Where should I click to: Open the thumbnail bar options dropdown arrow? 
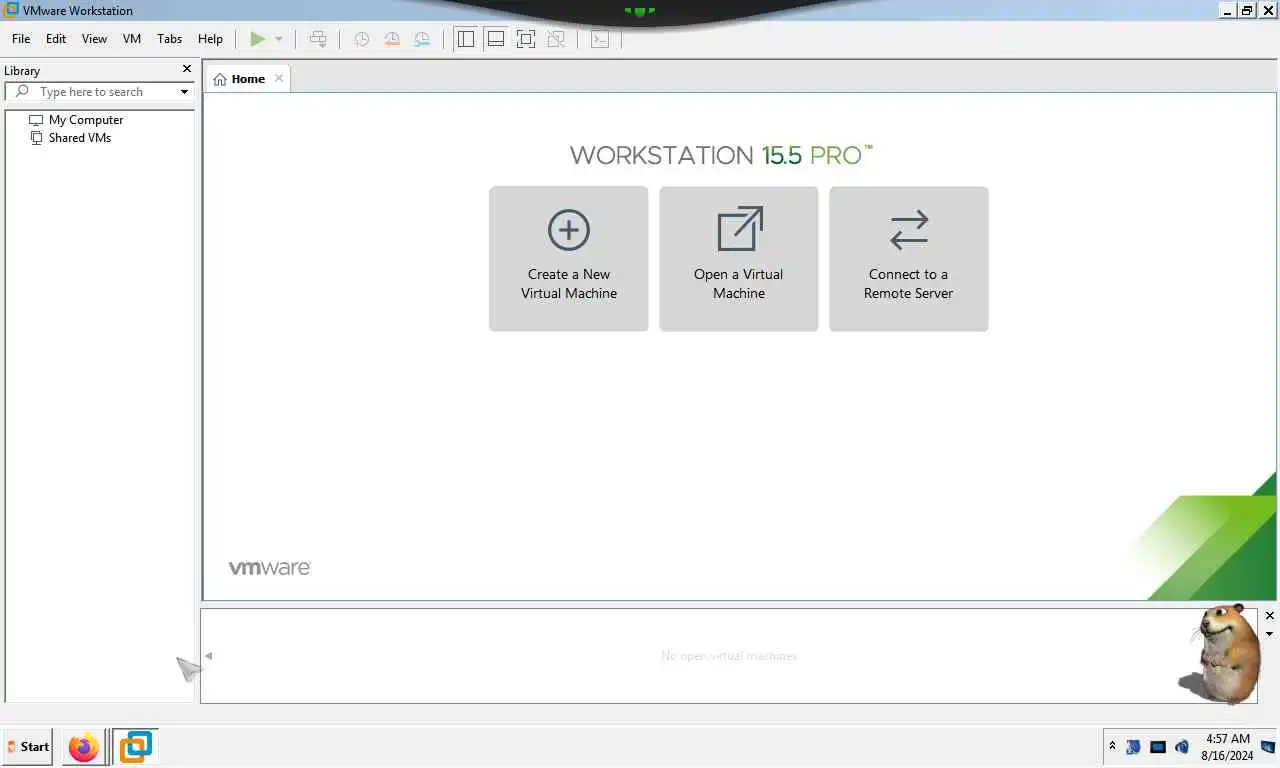[x=1270, y=634]
